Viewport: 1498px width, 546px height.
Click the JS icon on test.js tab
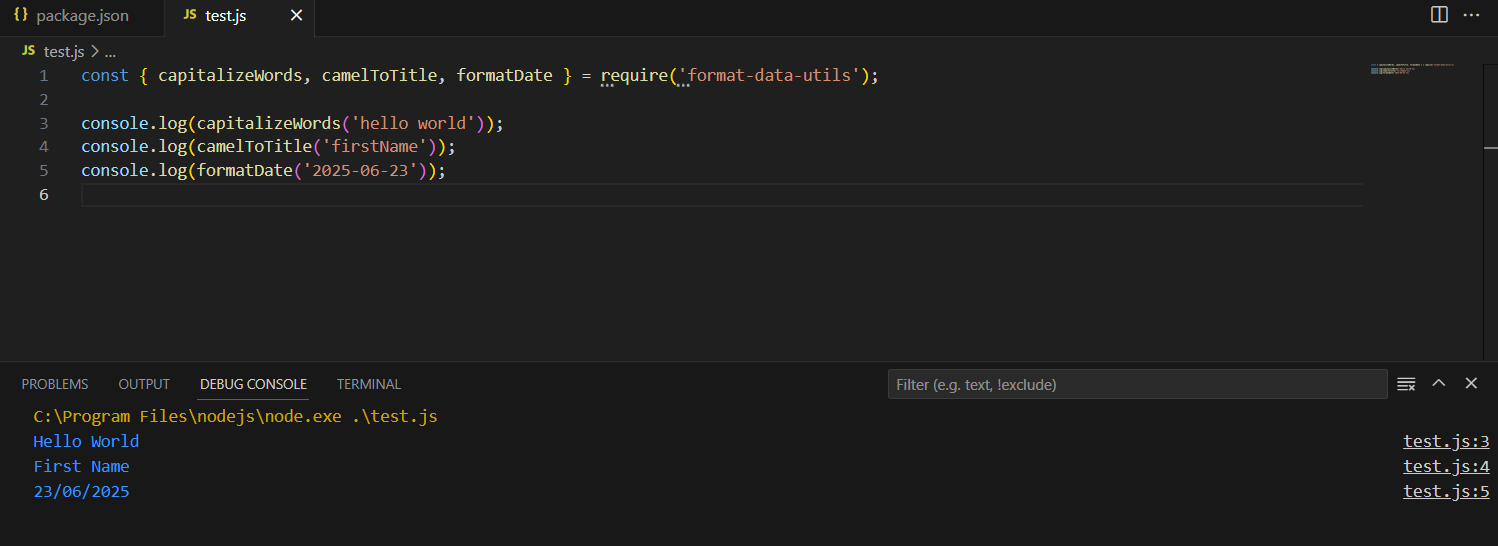tap(190, 16)
